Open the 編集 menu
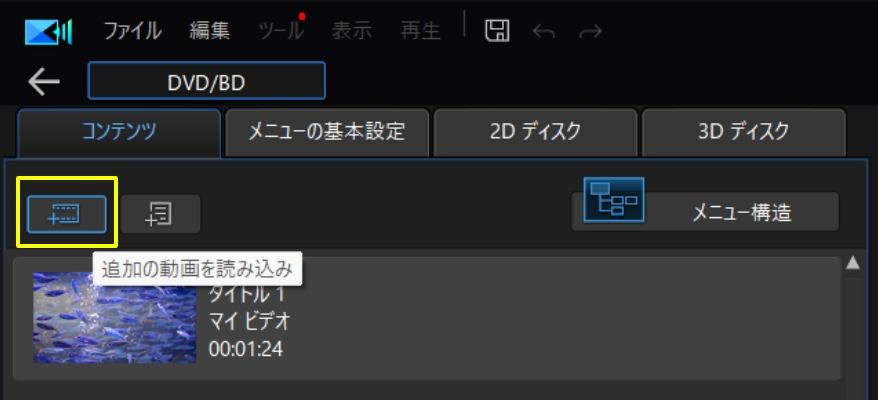Screen dimensions: 878x400 pos(209,31)
